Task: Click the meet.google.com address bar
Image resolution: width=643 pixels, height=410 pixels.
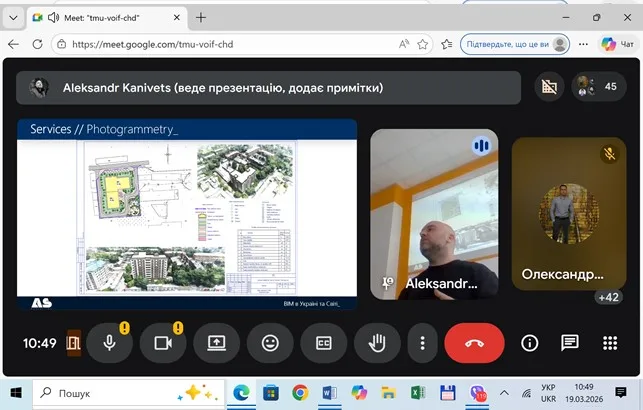Action: click(x=230, y=44)
